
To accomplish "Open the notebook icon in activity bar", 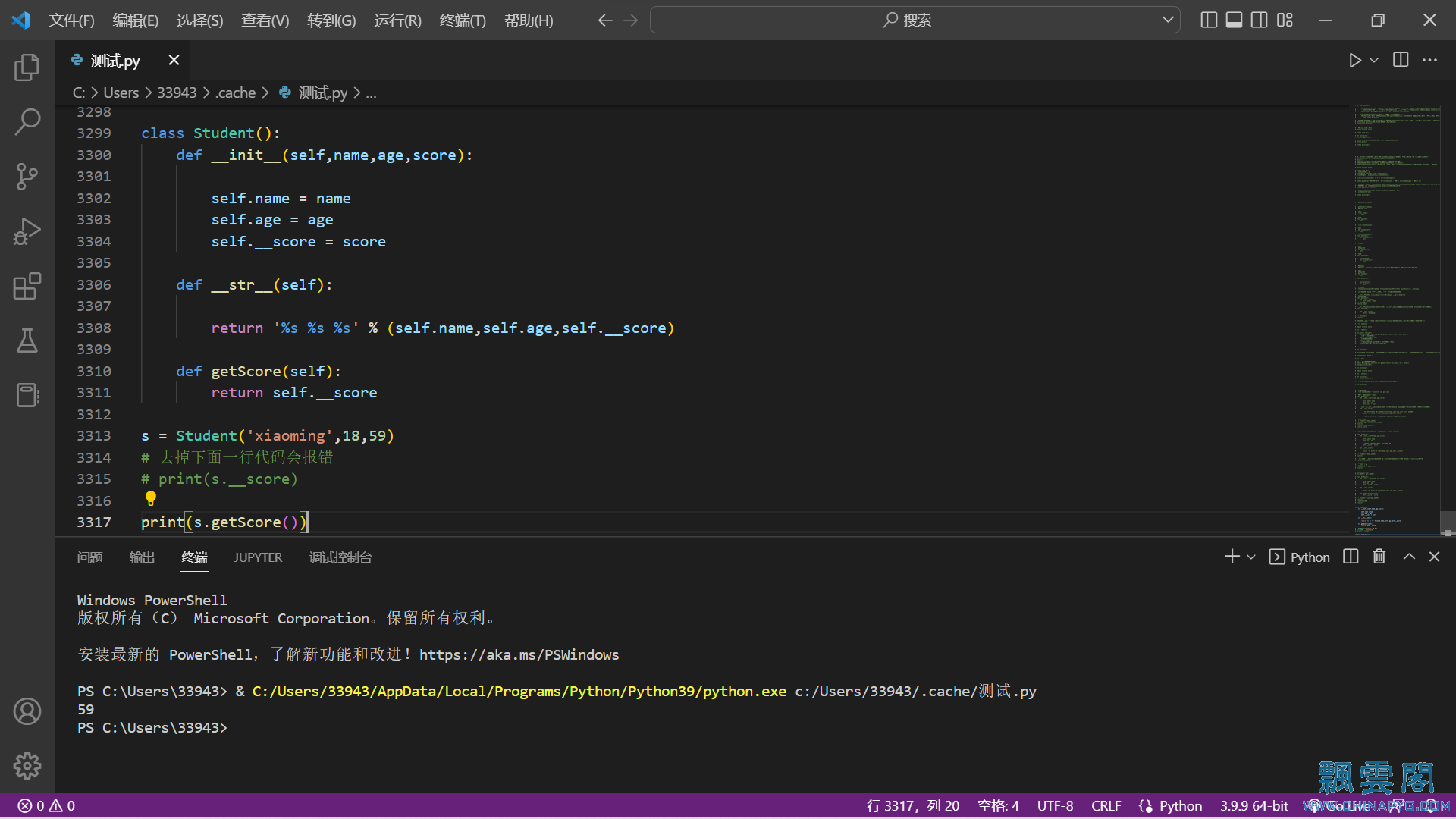I will pyautogui.click(x=27, y=395).
